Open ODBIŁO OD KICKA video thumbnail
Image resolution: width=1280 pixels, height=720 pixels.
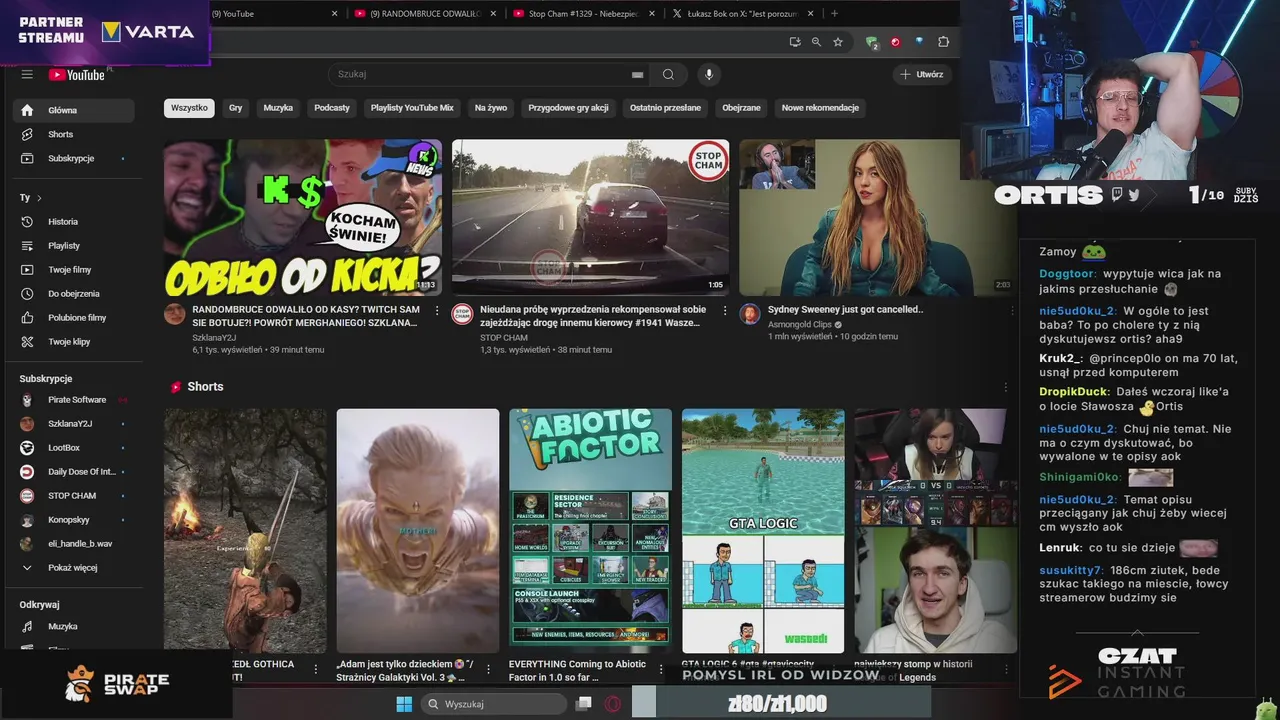tap(303, 217)
